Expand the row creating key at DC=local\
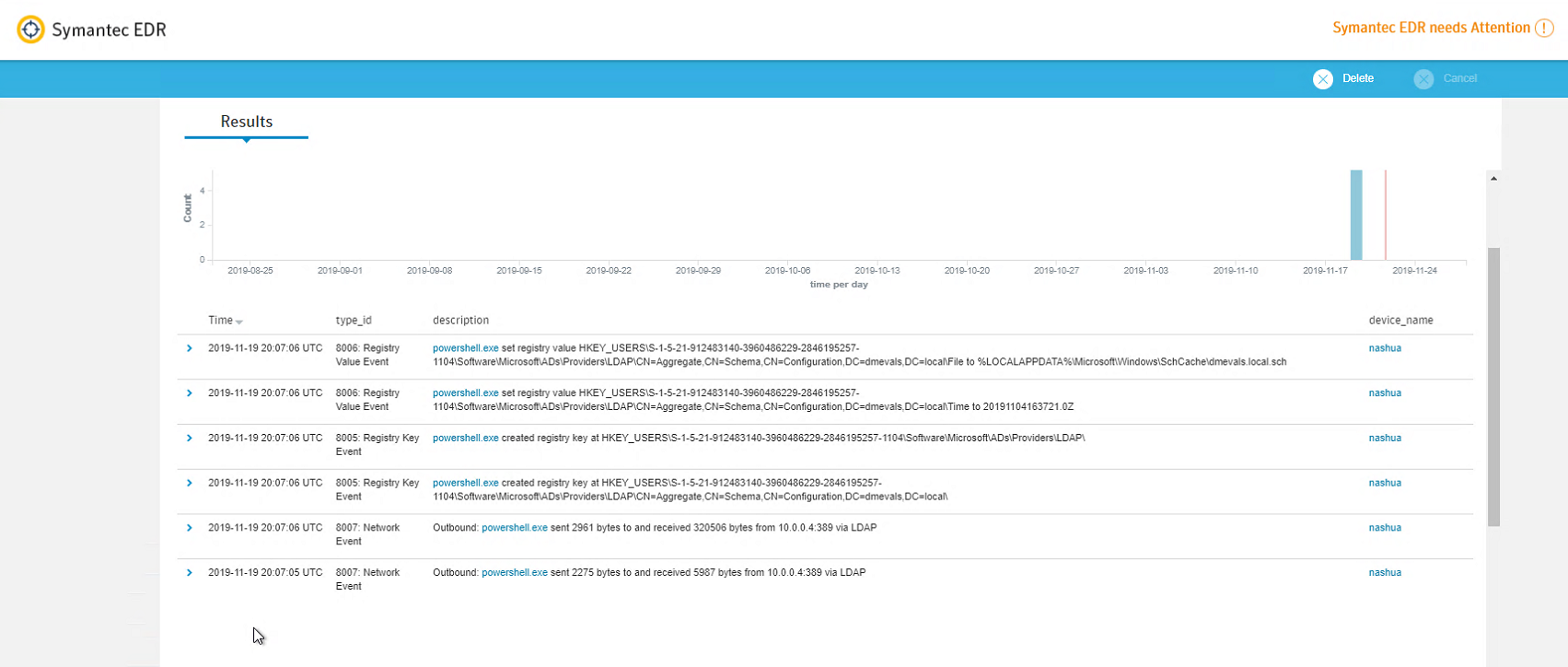The height and width of the screenshot is (667, 1568). (x=190, y=483)
